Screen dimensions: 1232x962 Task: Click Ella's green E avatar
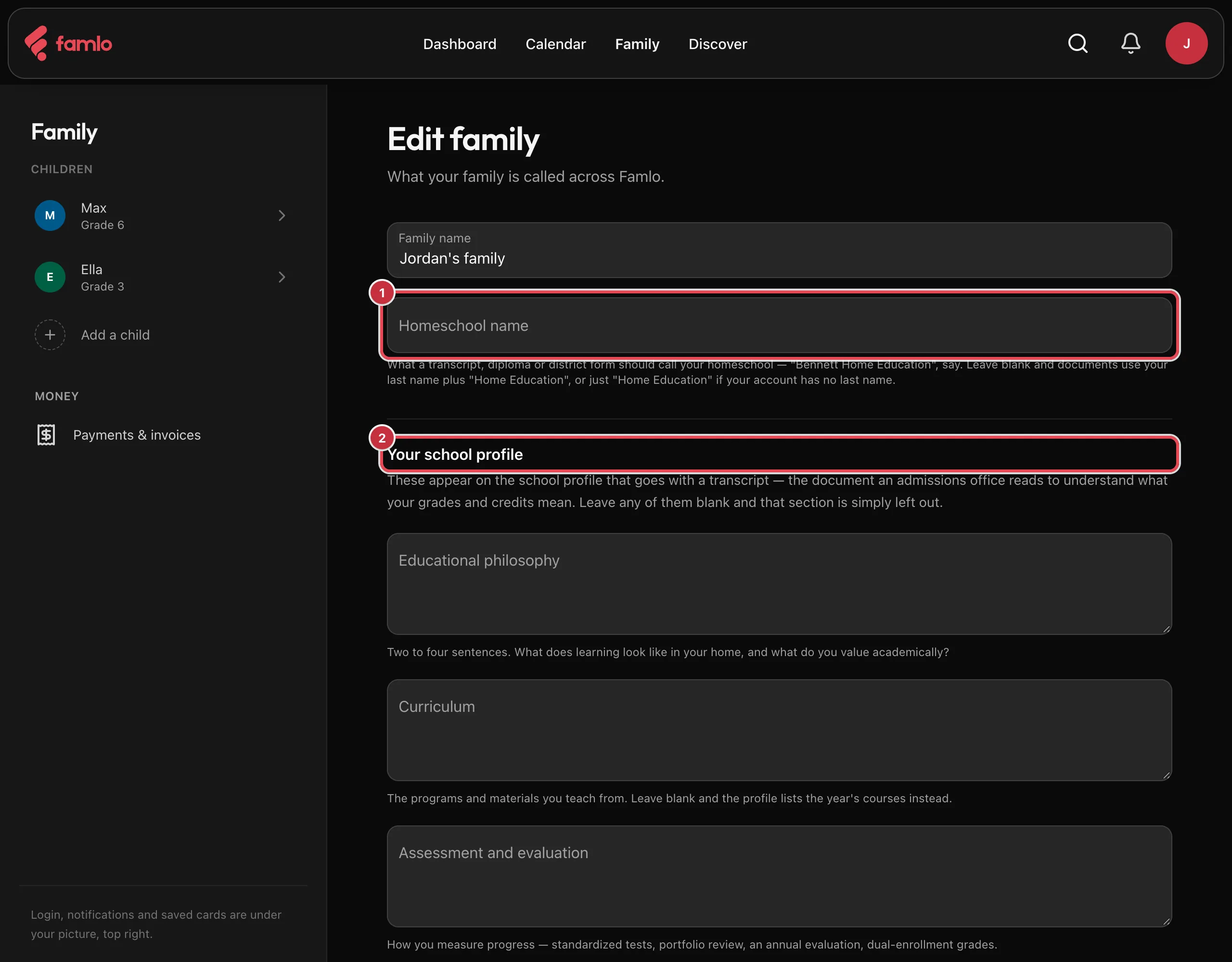50,277
